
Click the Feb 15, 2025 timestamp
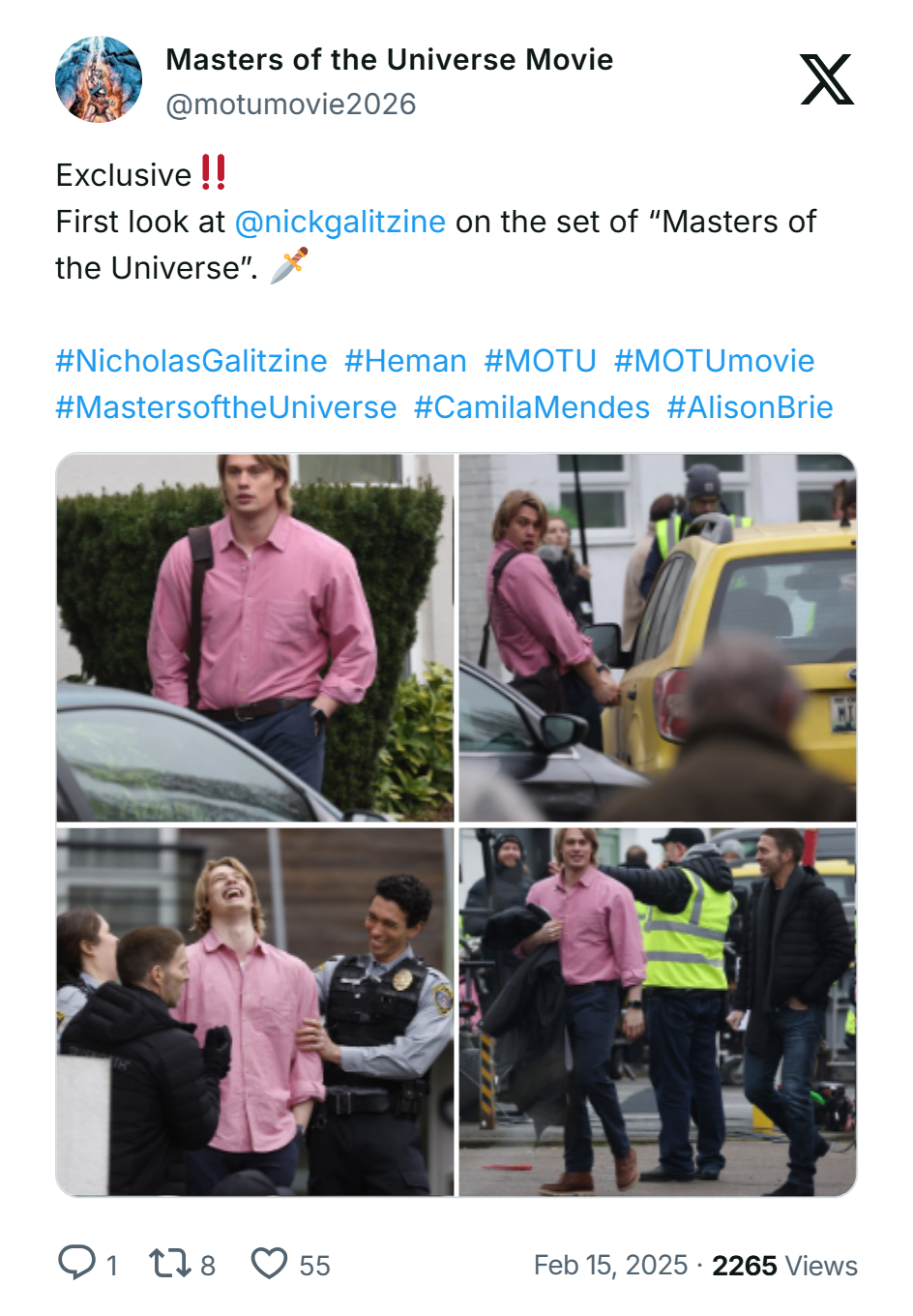(610, 1265)
